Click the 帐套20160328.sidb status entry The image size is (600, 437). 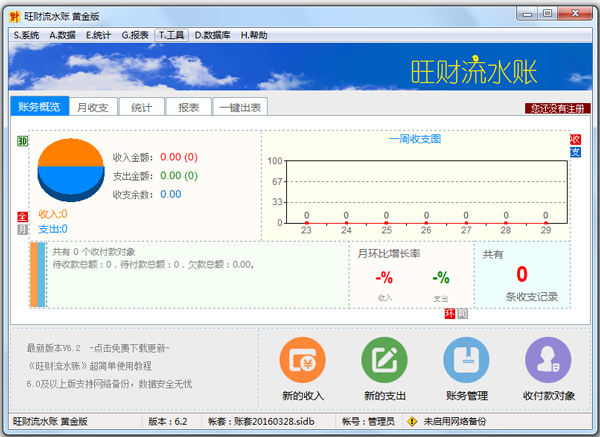261,421
